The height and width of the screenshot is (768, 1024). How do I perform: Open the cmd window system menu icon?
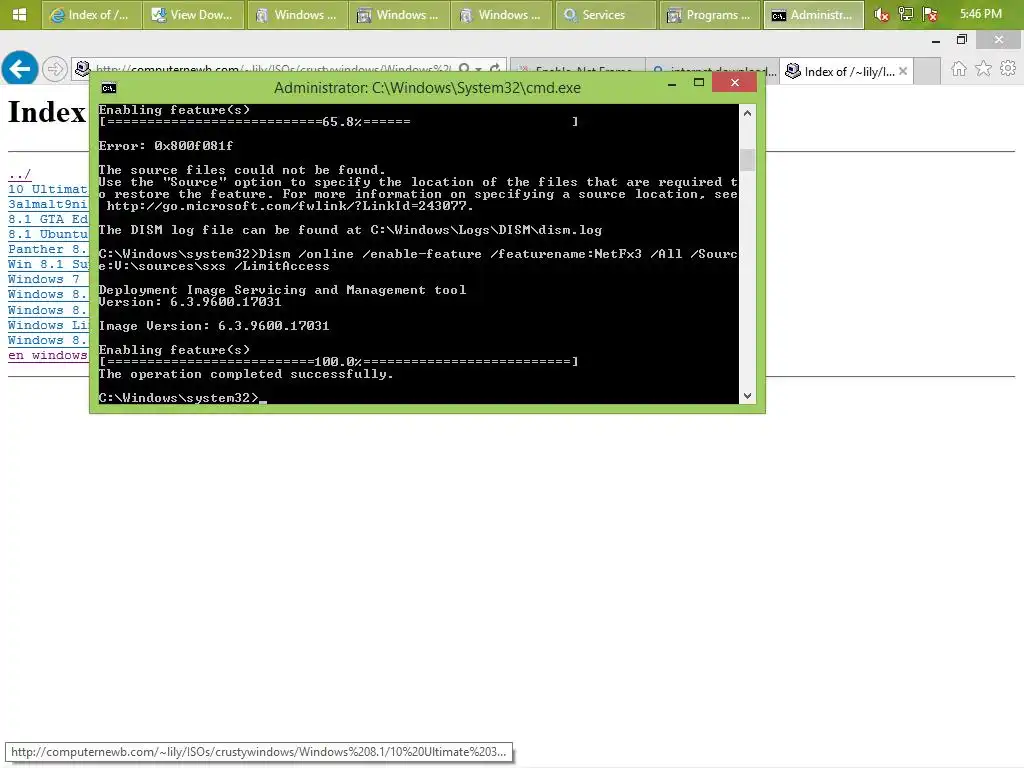[109, 88]
